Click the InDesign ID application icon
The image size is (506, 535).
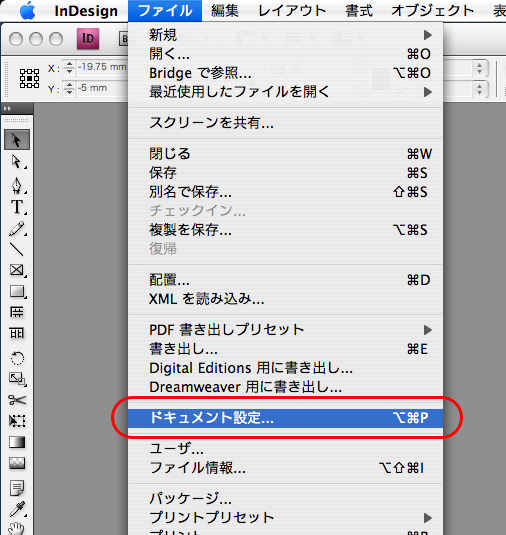[x=88, y=39]
